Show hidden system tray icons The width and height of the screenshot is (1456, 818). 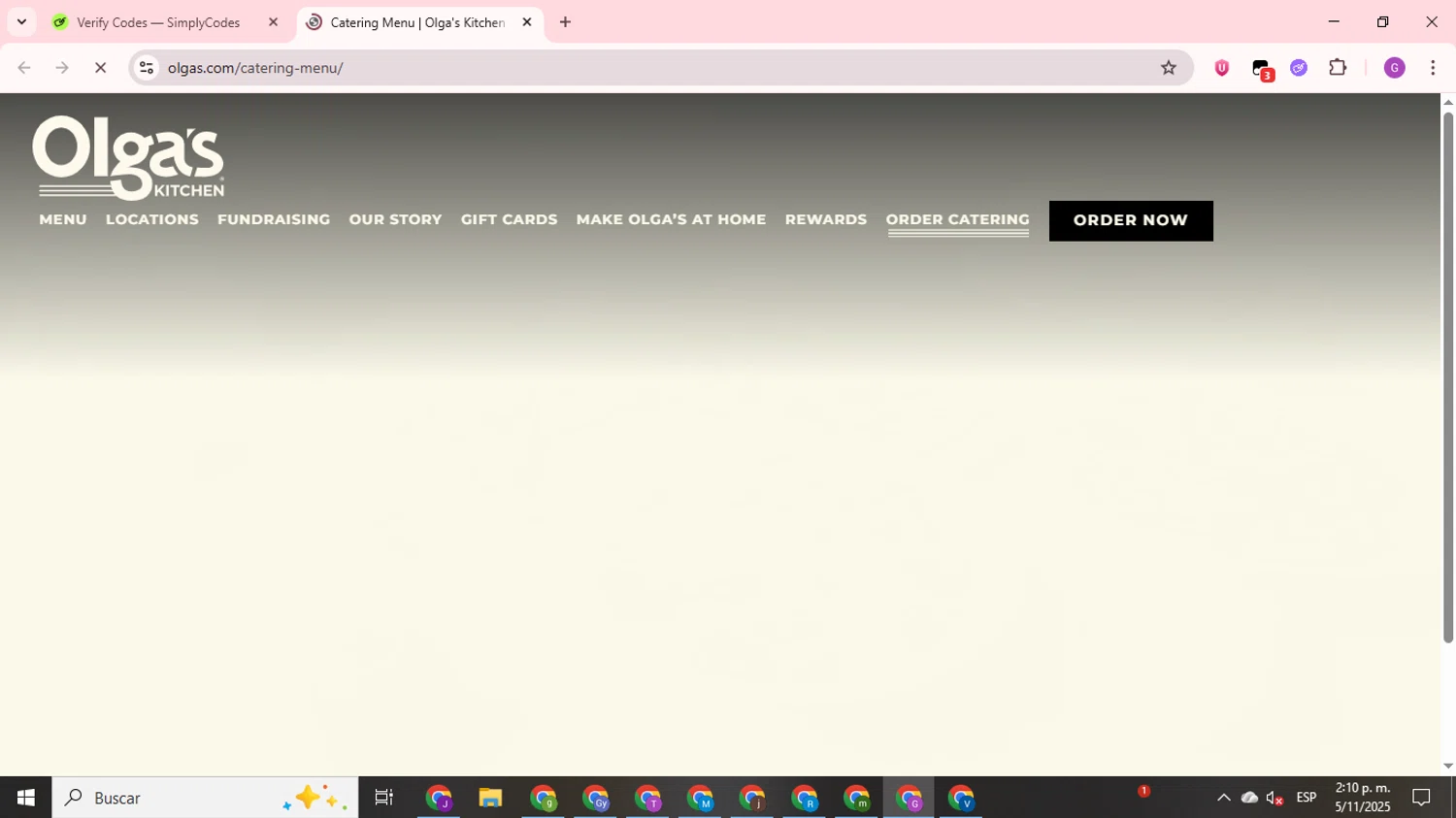pos(1223,798)
